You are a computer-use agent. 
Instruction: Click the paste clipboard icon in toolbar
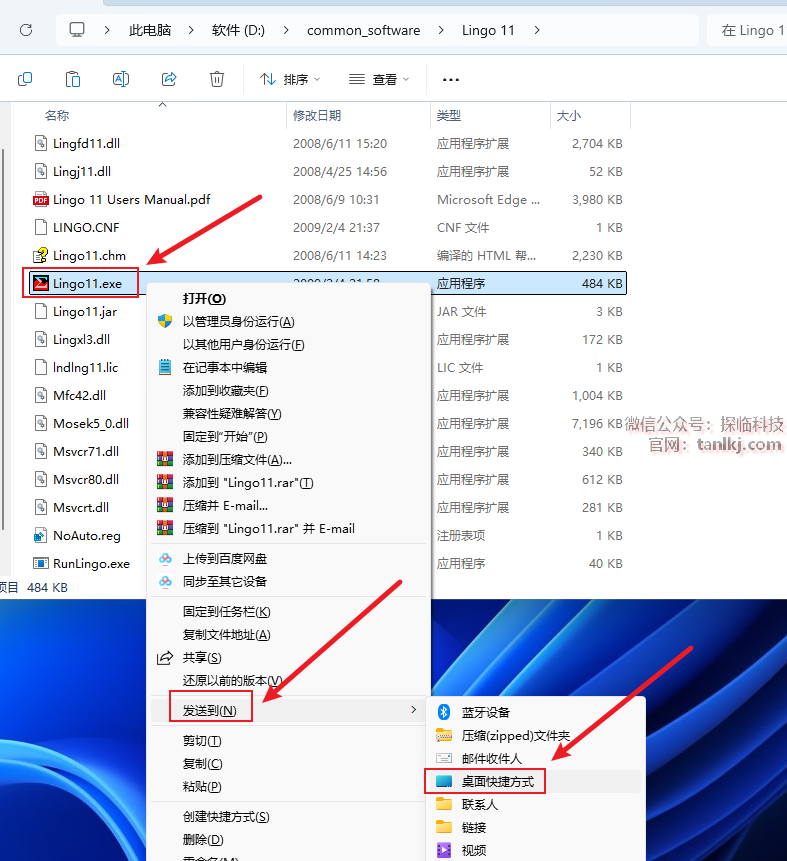click(x=73, y=79)
